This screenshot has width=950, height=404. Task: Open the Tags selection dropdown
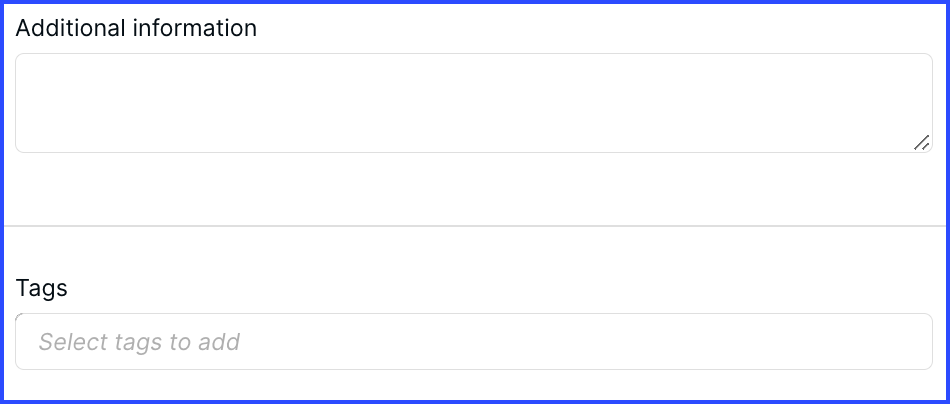(474, 342)
